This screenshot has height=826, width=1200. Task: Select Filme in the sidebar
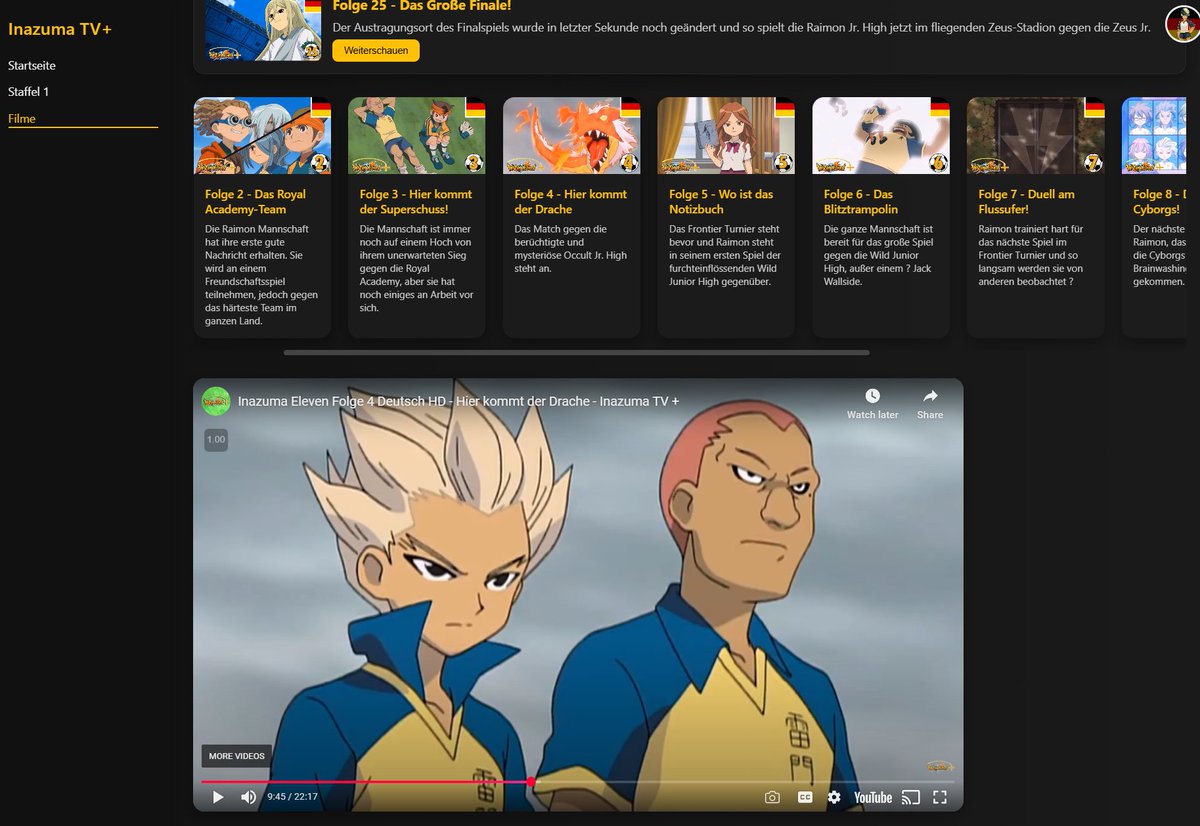pos(22,118)
